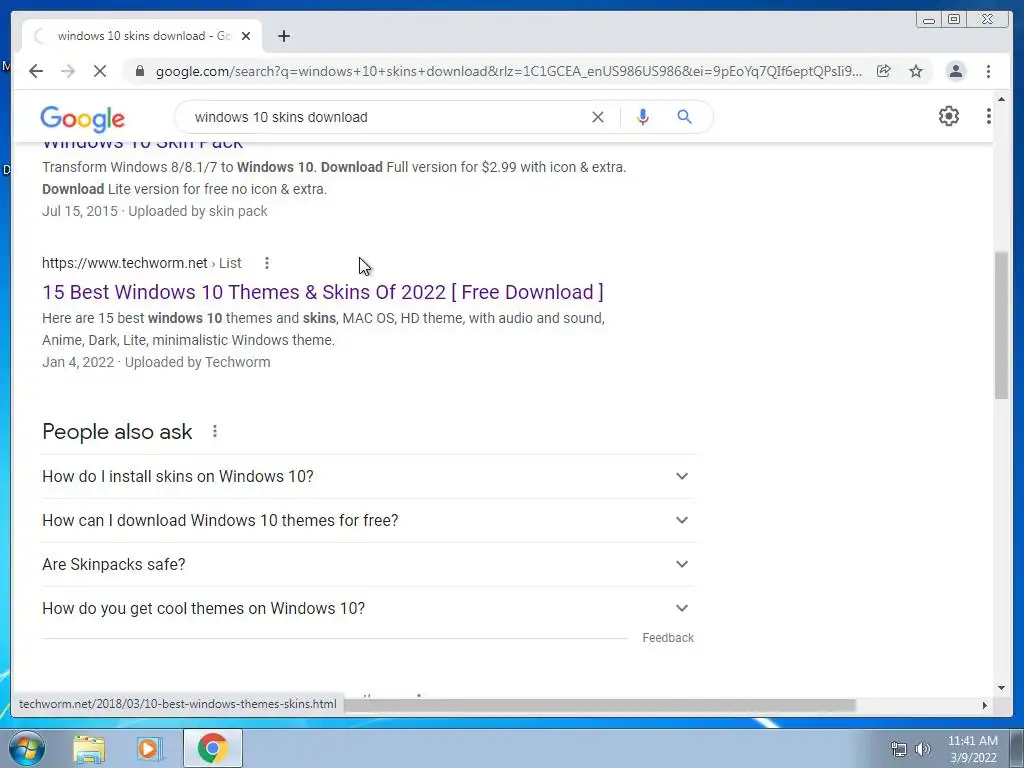Click the Jan 4, 2022 Uploaded by Techworm text
This screenshot has height=768, width=1024.
(156, 362)
